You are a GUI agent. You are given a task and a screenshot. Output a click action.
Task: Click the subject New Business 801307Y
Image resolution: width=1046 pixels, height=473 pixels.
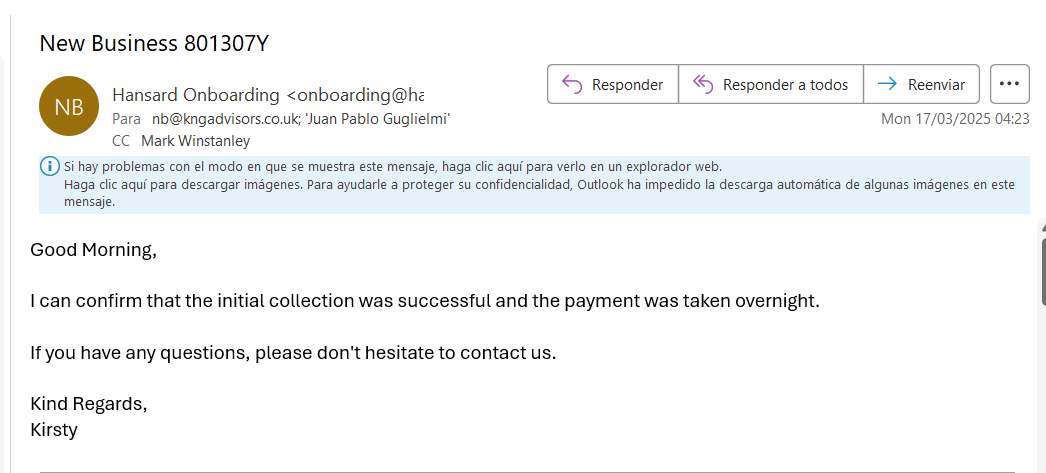154,43
